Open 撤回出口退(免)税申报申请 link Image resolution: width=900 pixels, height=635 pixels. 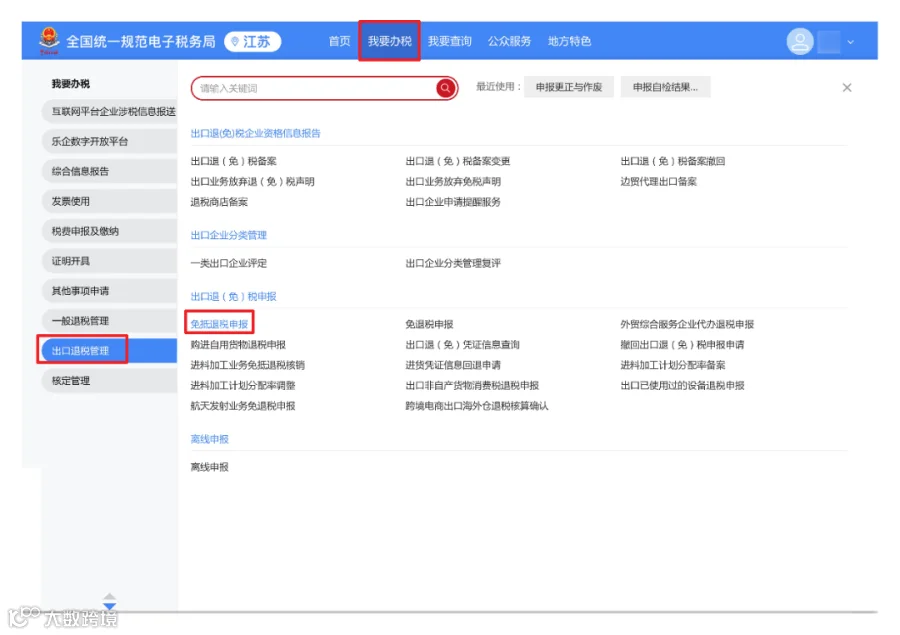[682, 344]
